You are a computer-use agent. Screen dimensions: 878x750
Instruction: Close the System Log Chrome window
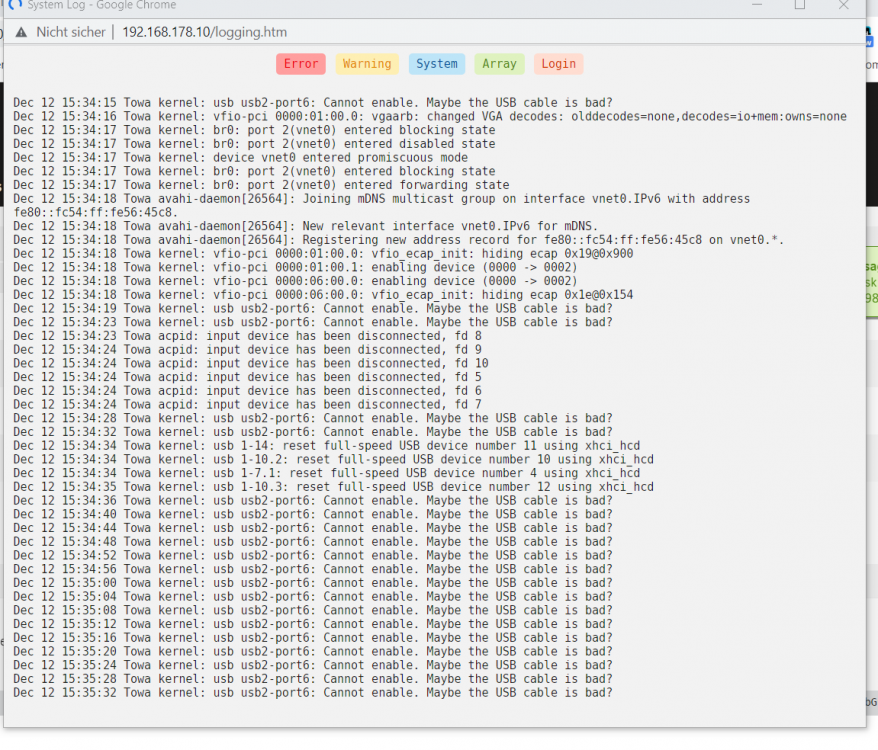pyautogui.click(x=844, y=5)
